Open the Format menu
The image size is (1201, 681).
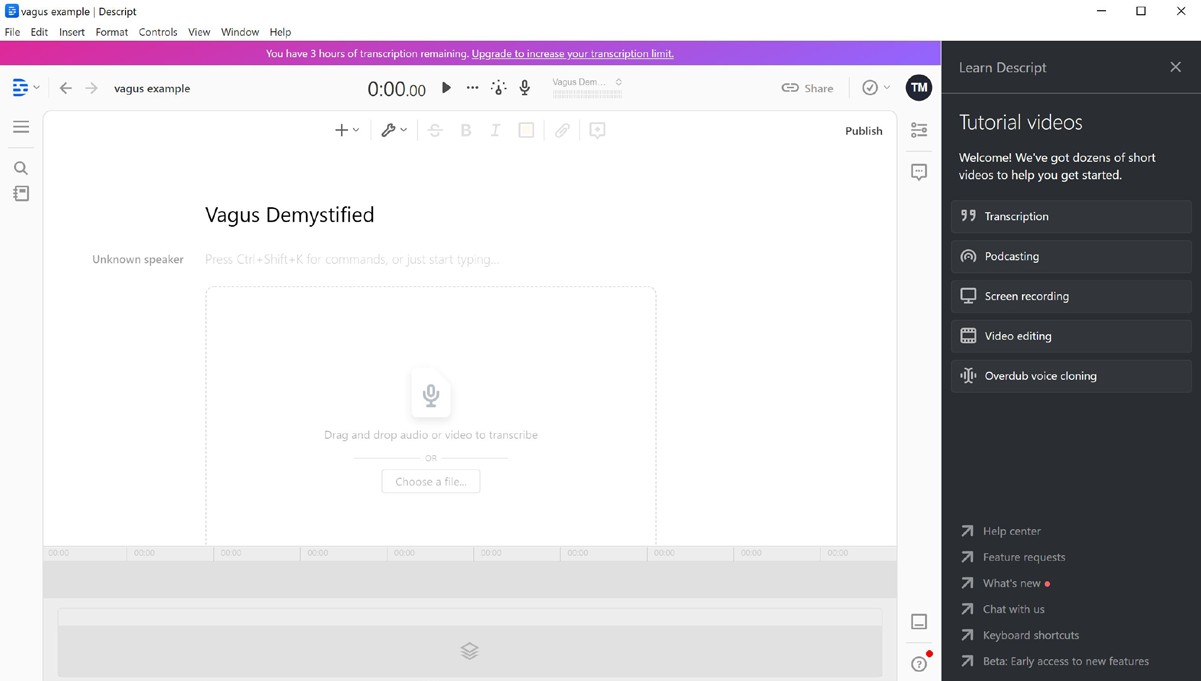coord(112,32)
